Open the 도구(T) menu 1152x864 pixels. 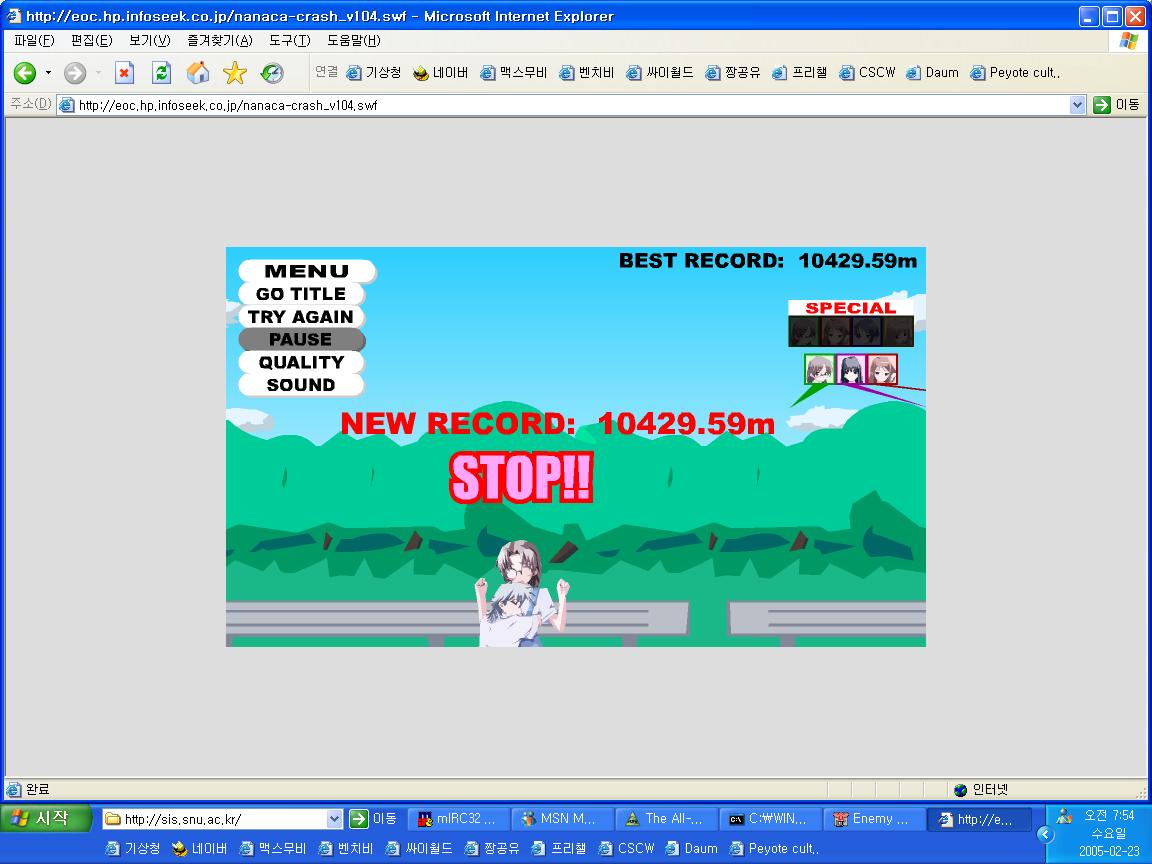289,41
